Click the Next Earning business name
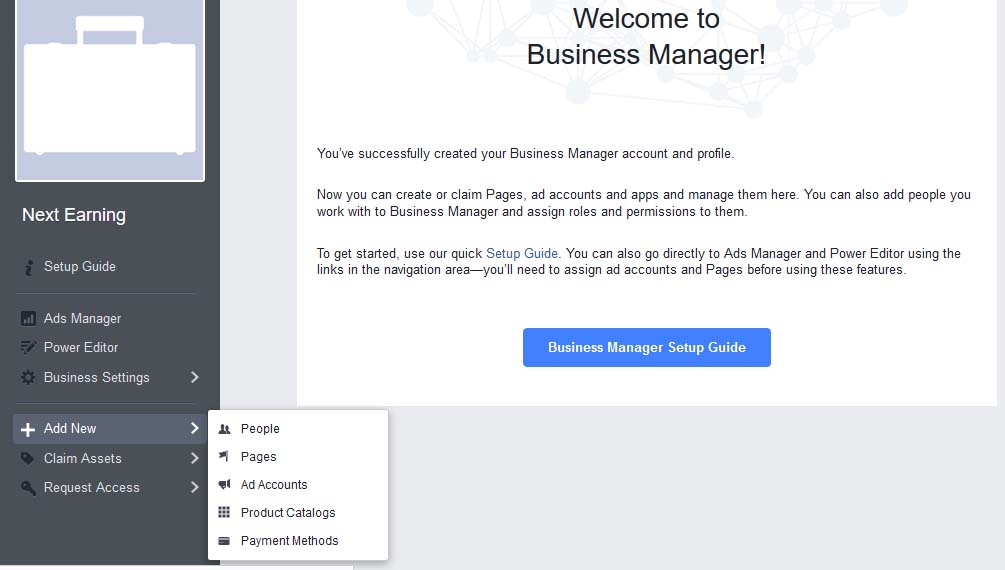Viewport: 1005px width, 570px height. 74,215
